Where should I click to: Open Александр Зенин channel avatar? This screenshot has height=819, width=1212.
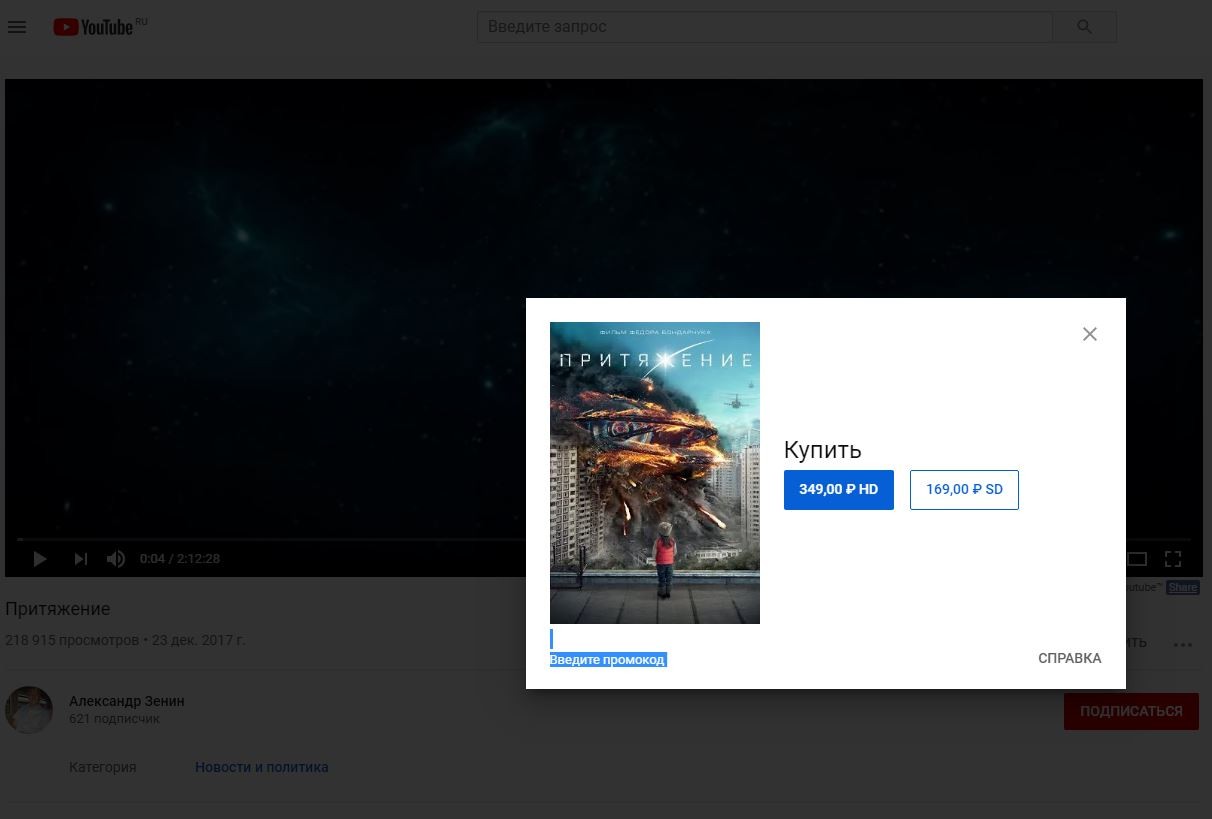pos(29,710)
